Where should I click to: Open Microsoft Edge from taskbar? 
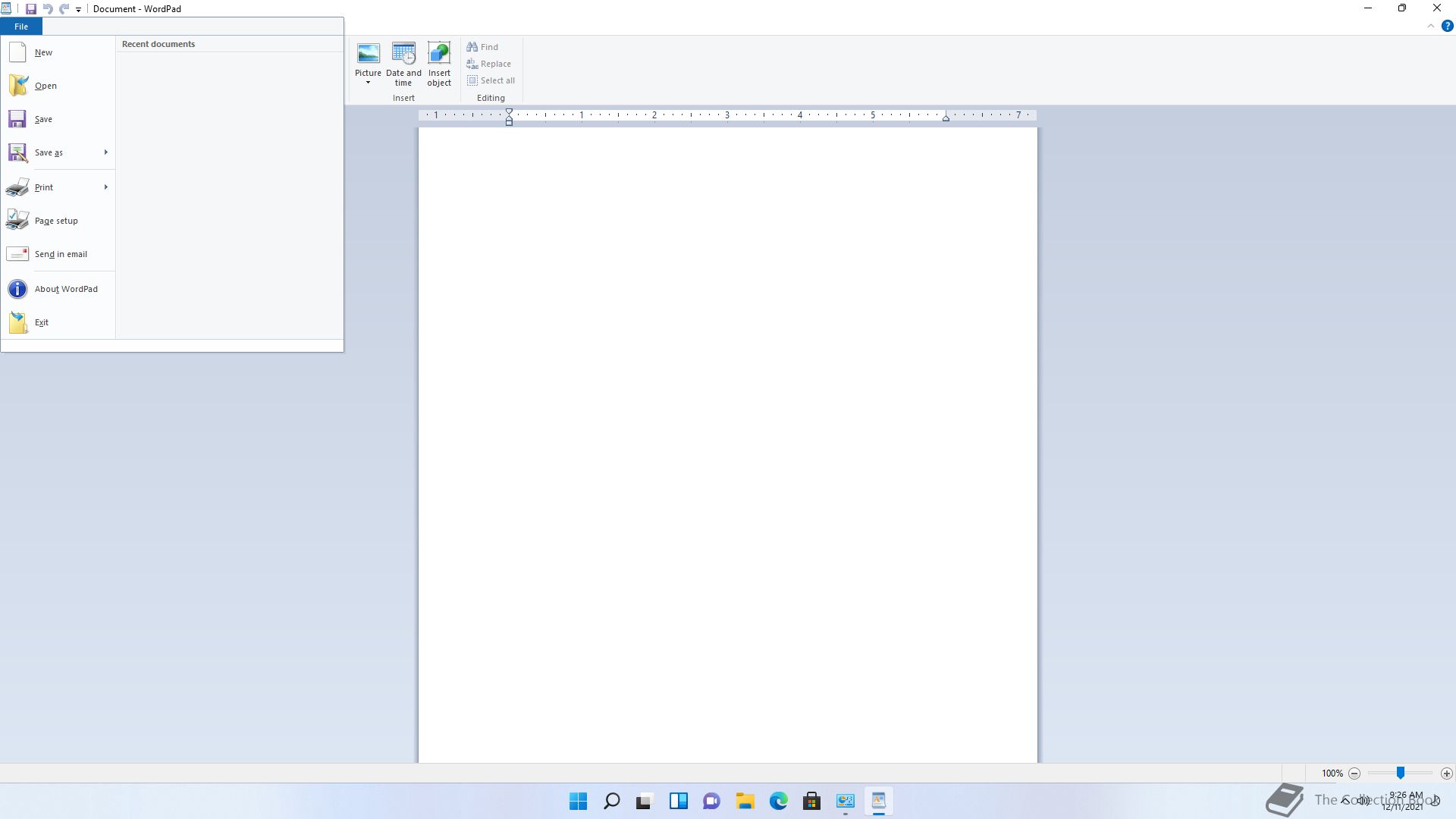778,801
